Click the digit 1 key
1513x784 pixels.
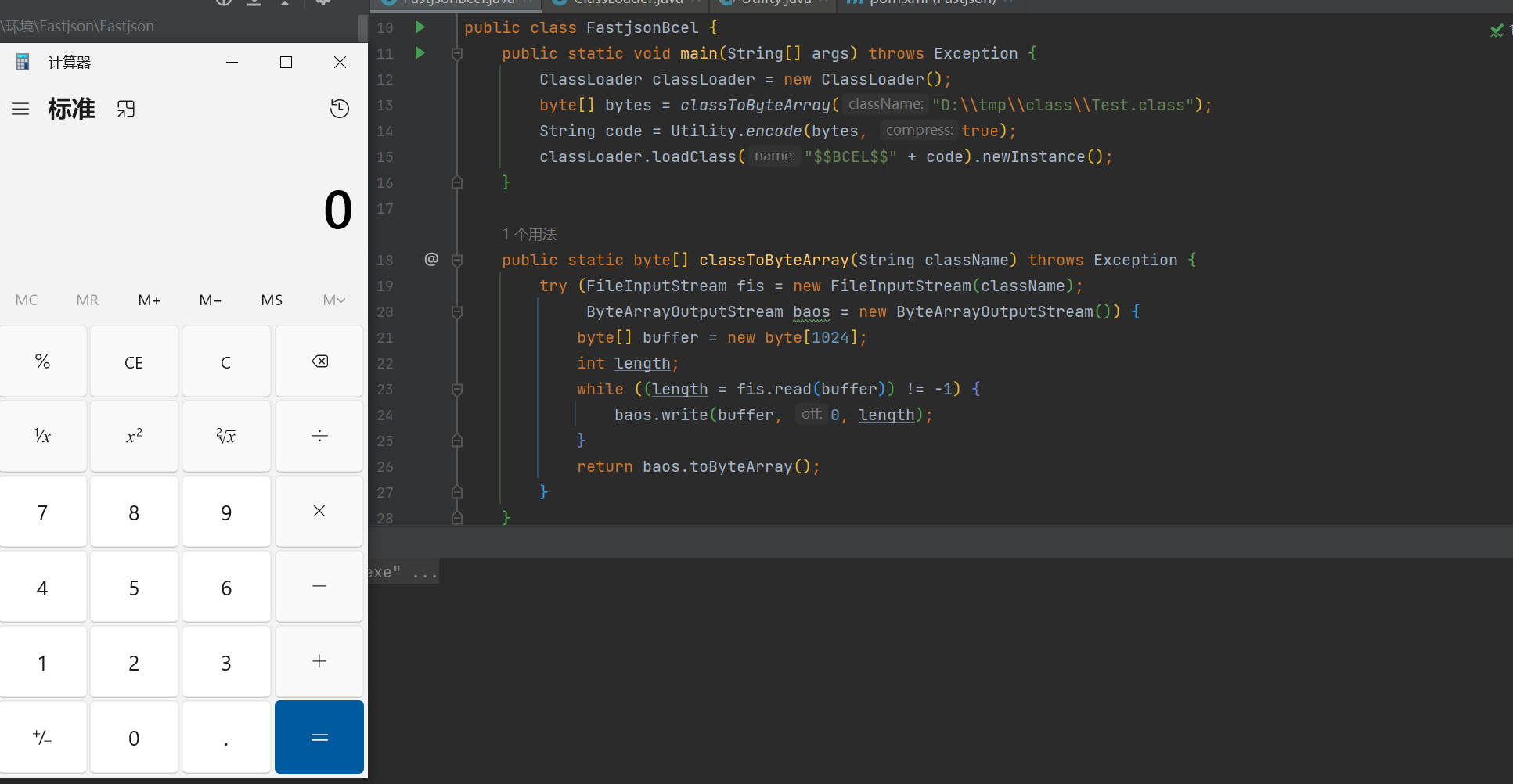click(x=43, y=662)
